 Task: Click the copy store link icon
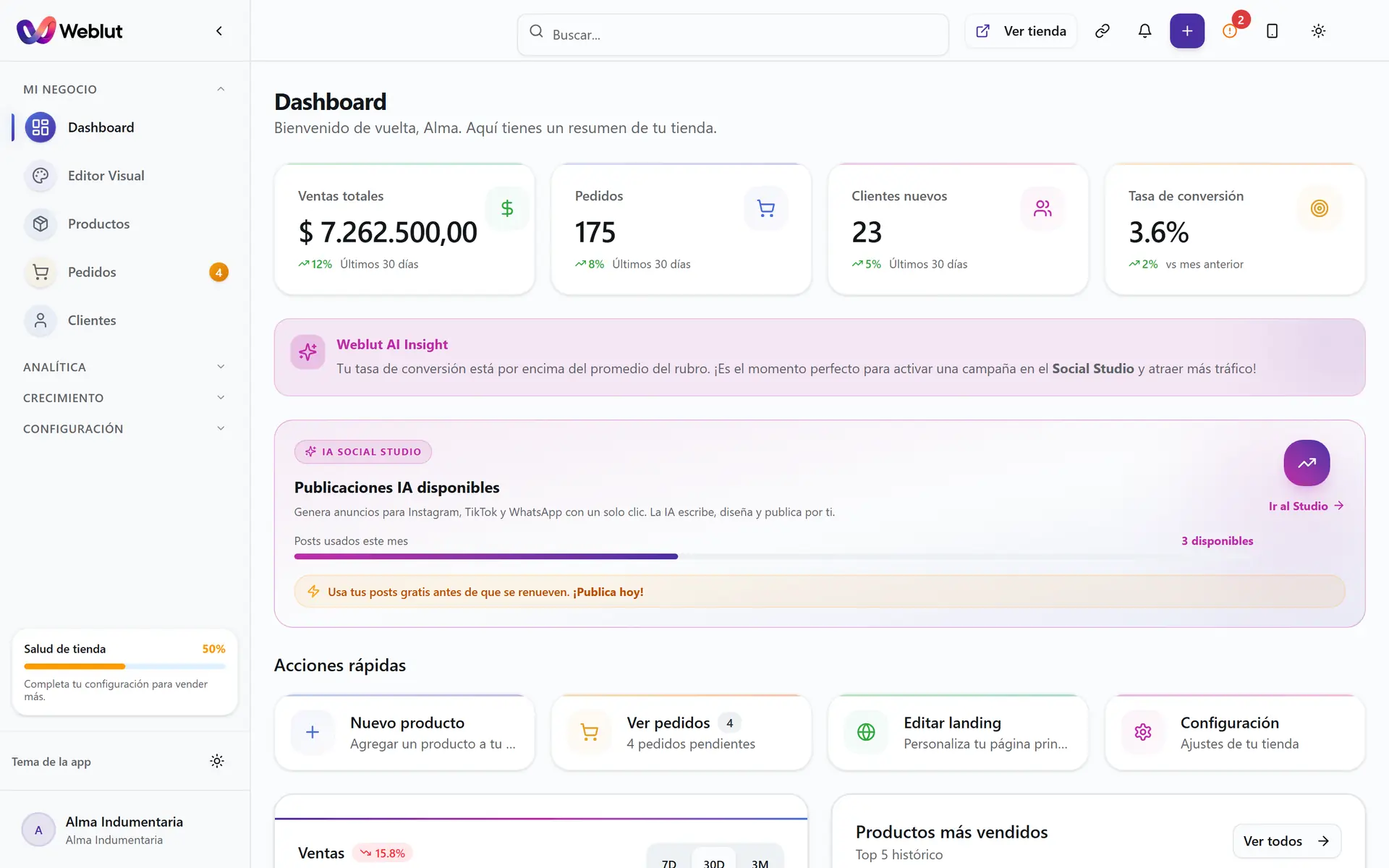(x=1103, y=31)
